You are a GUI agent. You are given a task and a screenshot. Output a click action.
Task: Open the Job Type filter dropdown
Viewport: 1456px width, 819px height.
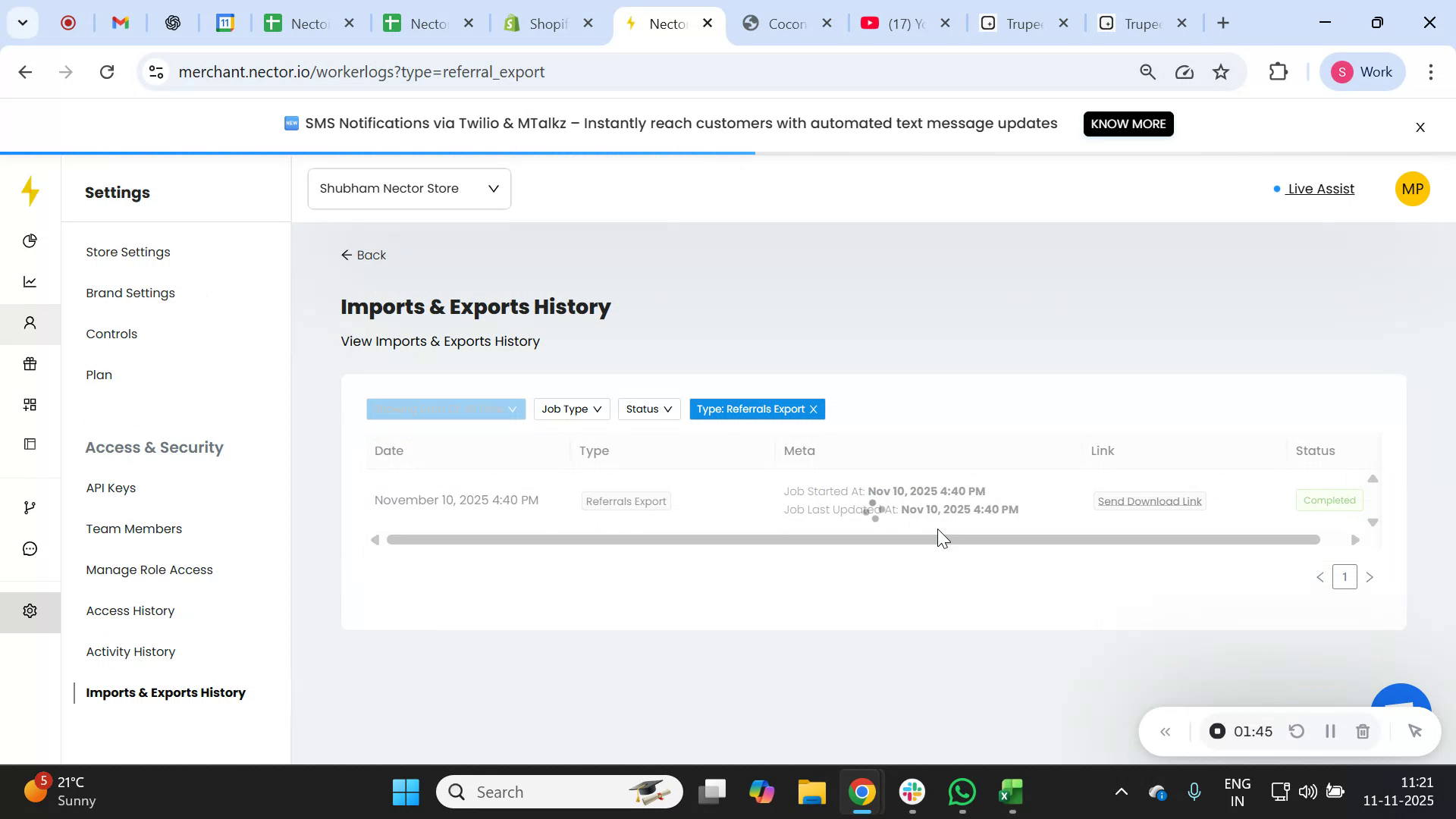[571, 409]
